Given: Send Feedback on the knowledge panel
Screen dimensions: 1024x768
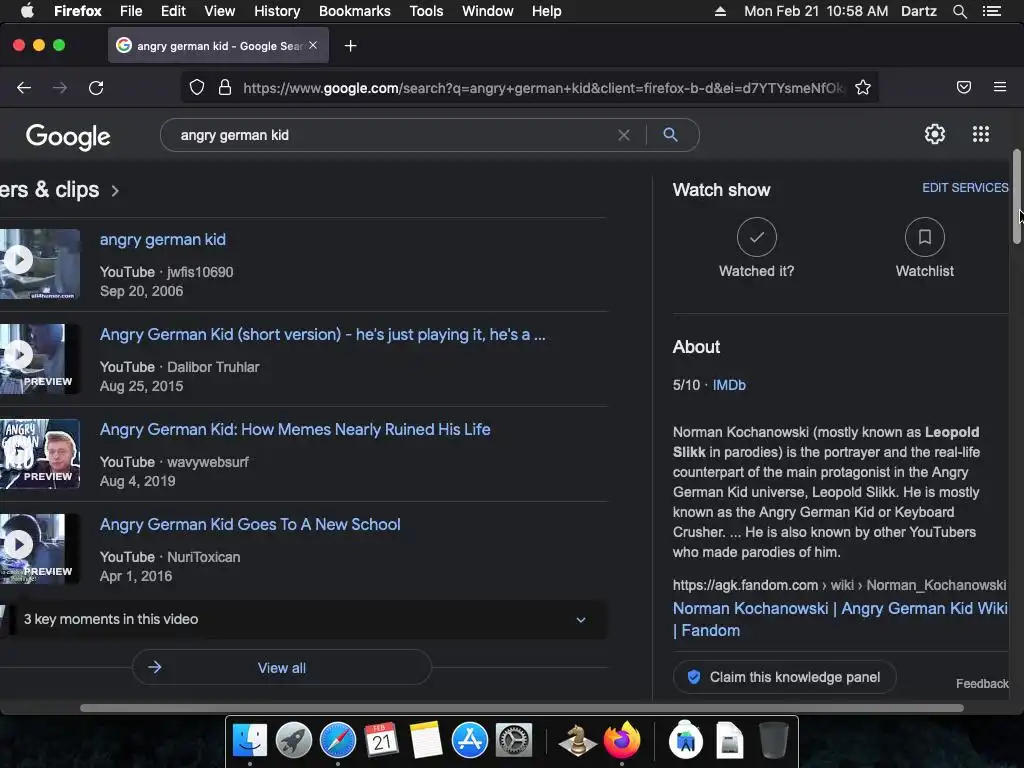Looking at the screenshot, I should click(x=982, y=684).
